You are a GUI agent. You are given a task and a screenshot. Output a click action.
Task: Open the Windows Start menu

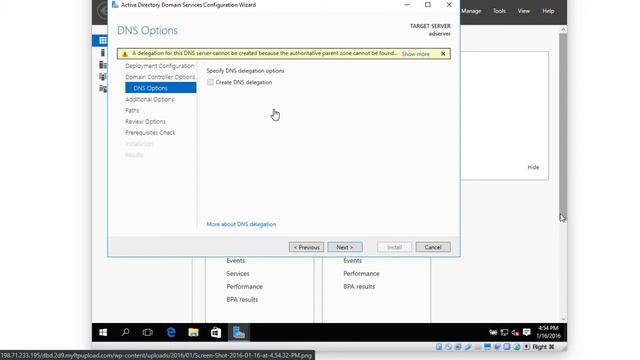[x=103, y=333]
